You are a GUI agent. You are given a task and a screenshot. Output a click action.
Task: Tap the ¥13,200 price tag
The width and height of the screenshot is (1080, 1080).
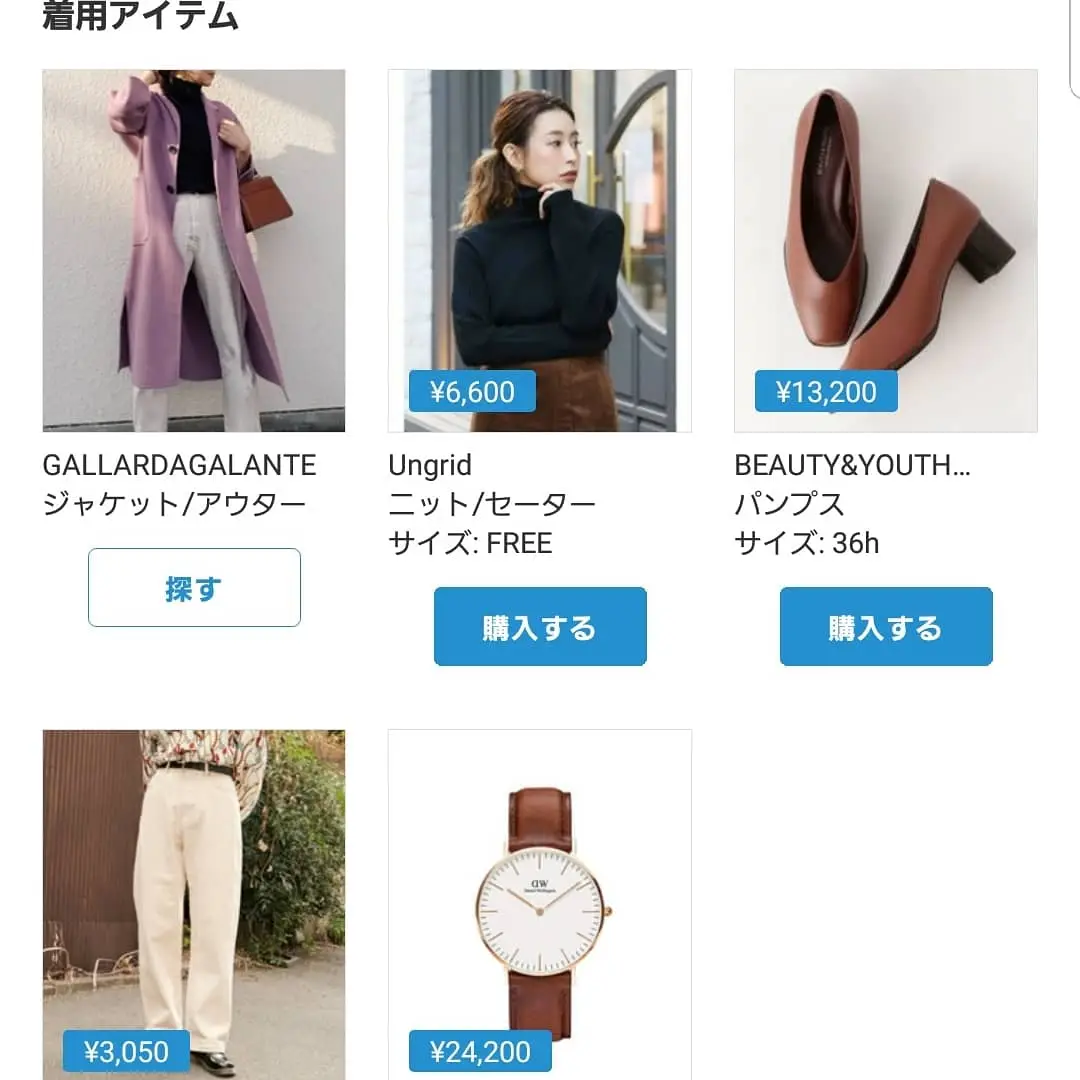826,391
